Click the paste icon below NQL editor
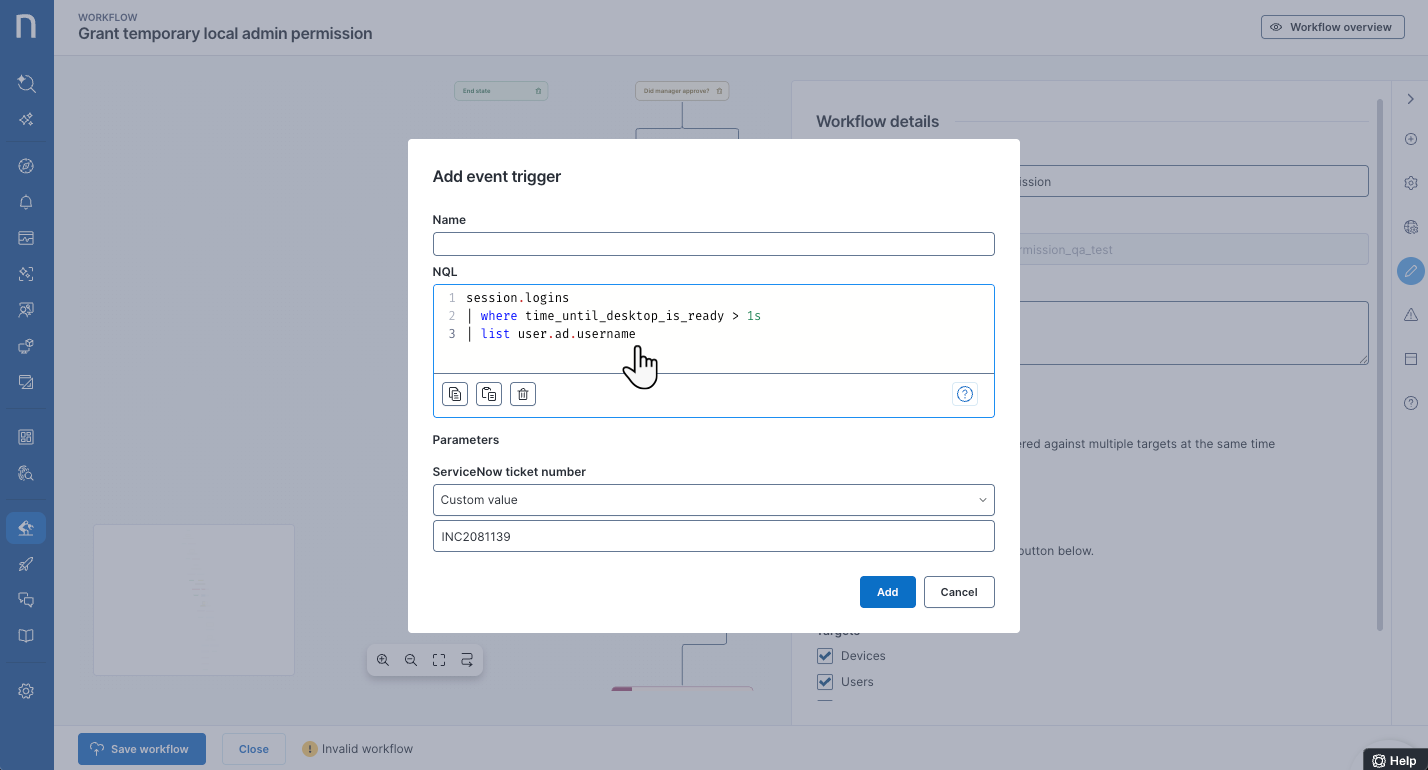1428x770 pixels. tap(489, 394)
